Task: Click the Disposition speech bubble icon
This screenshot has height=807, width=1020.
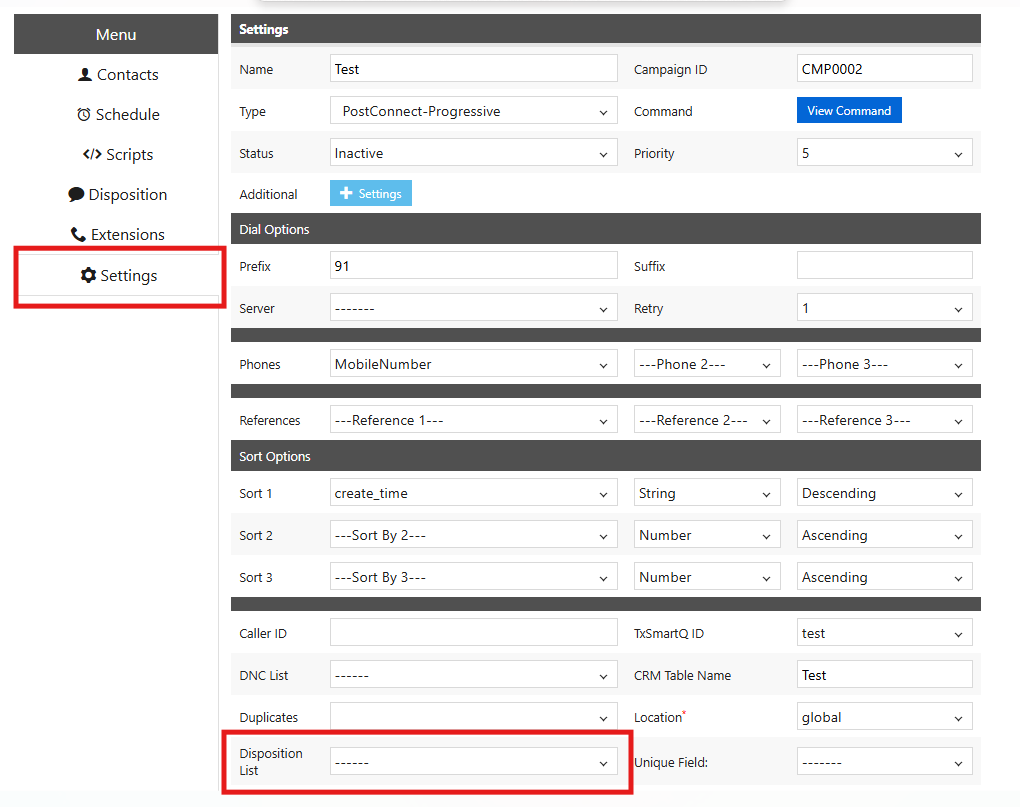Action: pos(76,195)
